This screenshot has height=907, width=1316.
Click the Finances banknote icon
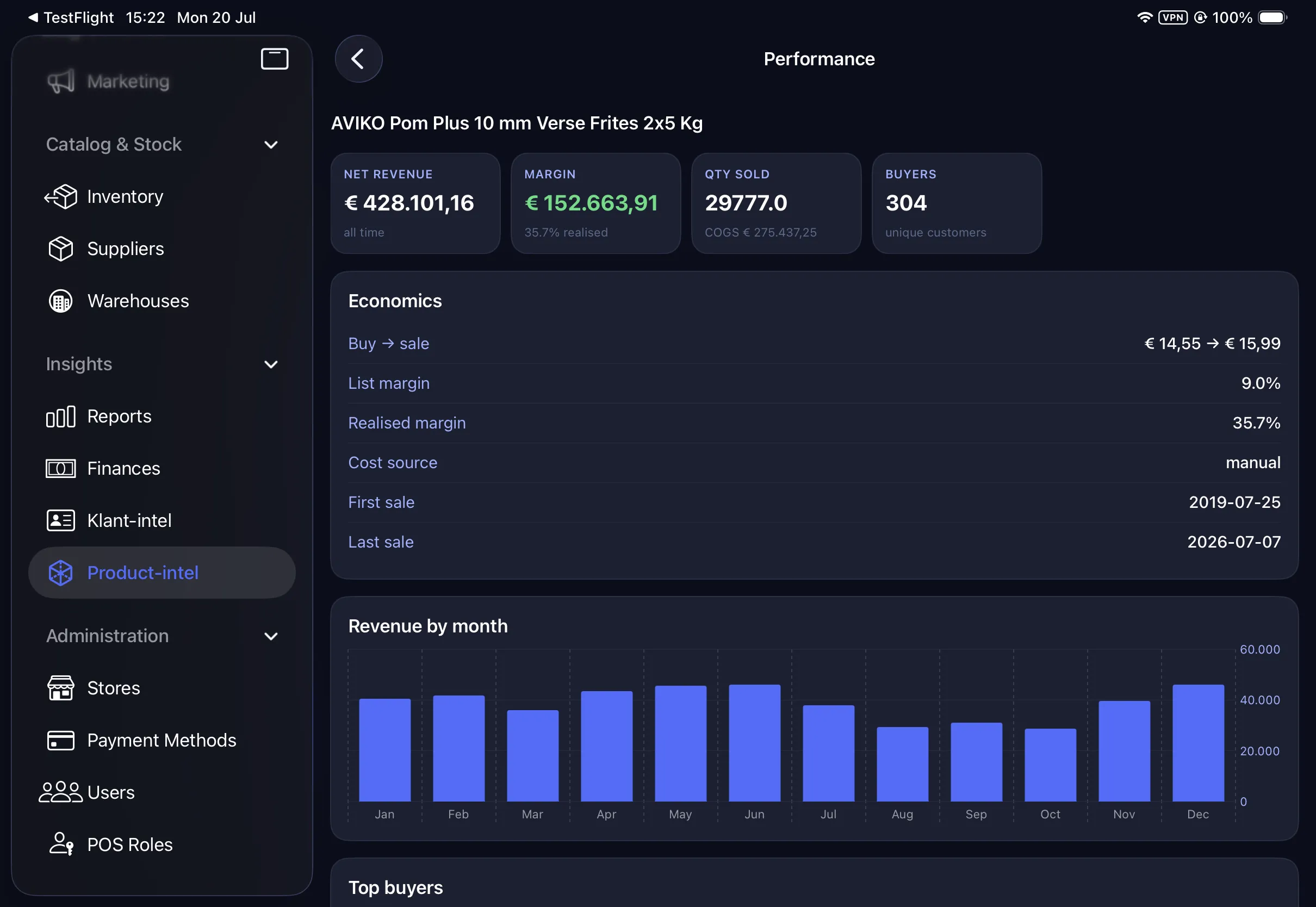[x=61, y=469]
